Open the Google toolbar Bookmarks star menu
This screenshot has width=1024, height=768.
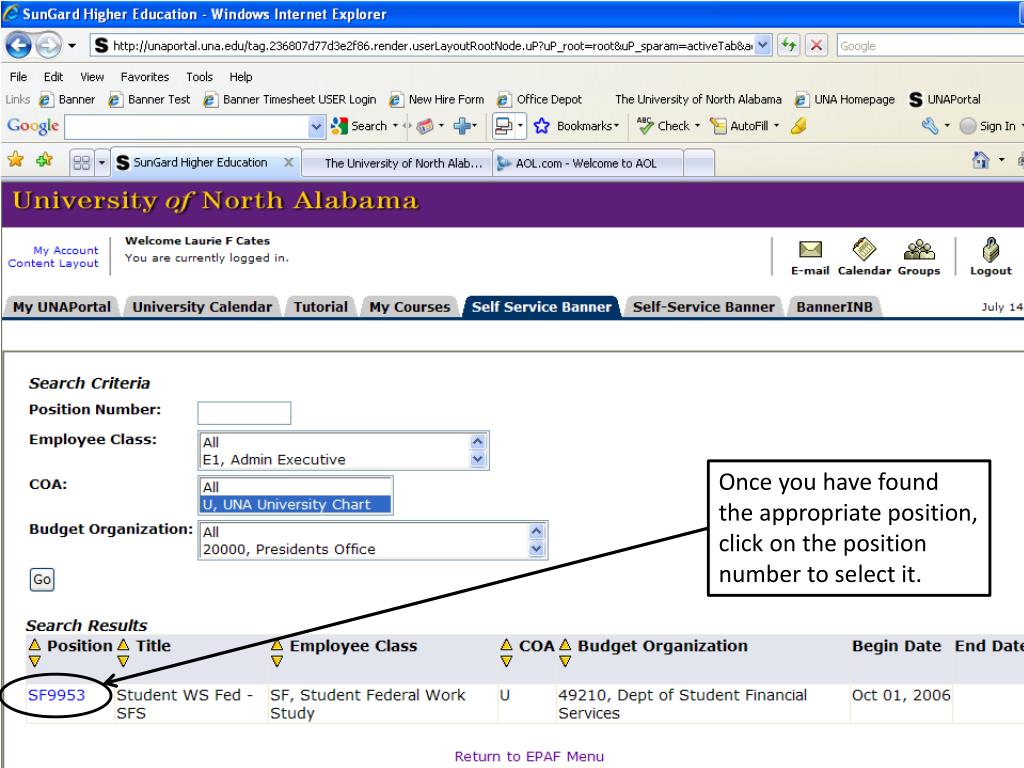[x=576, y=126]
